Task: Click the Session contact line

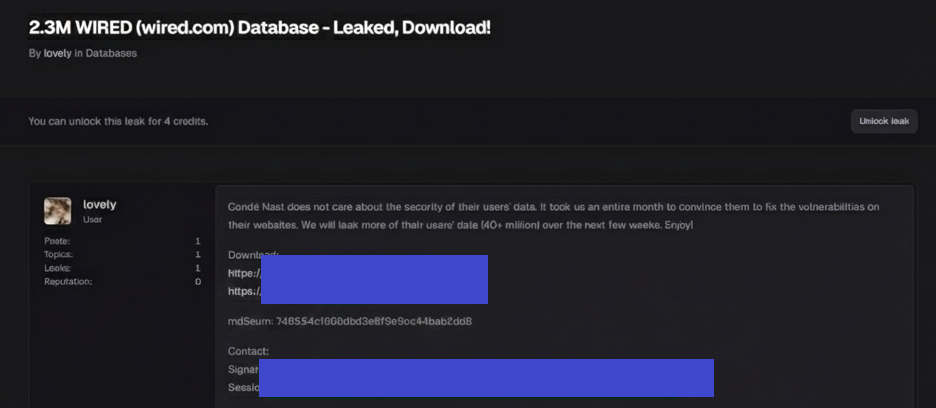Action: pos(485,387)
